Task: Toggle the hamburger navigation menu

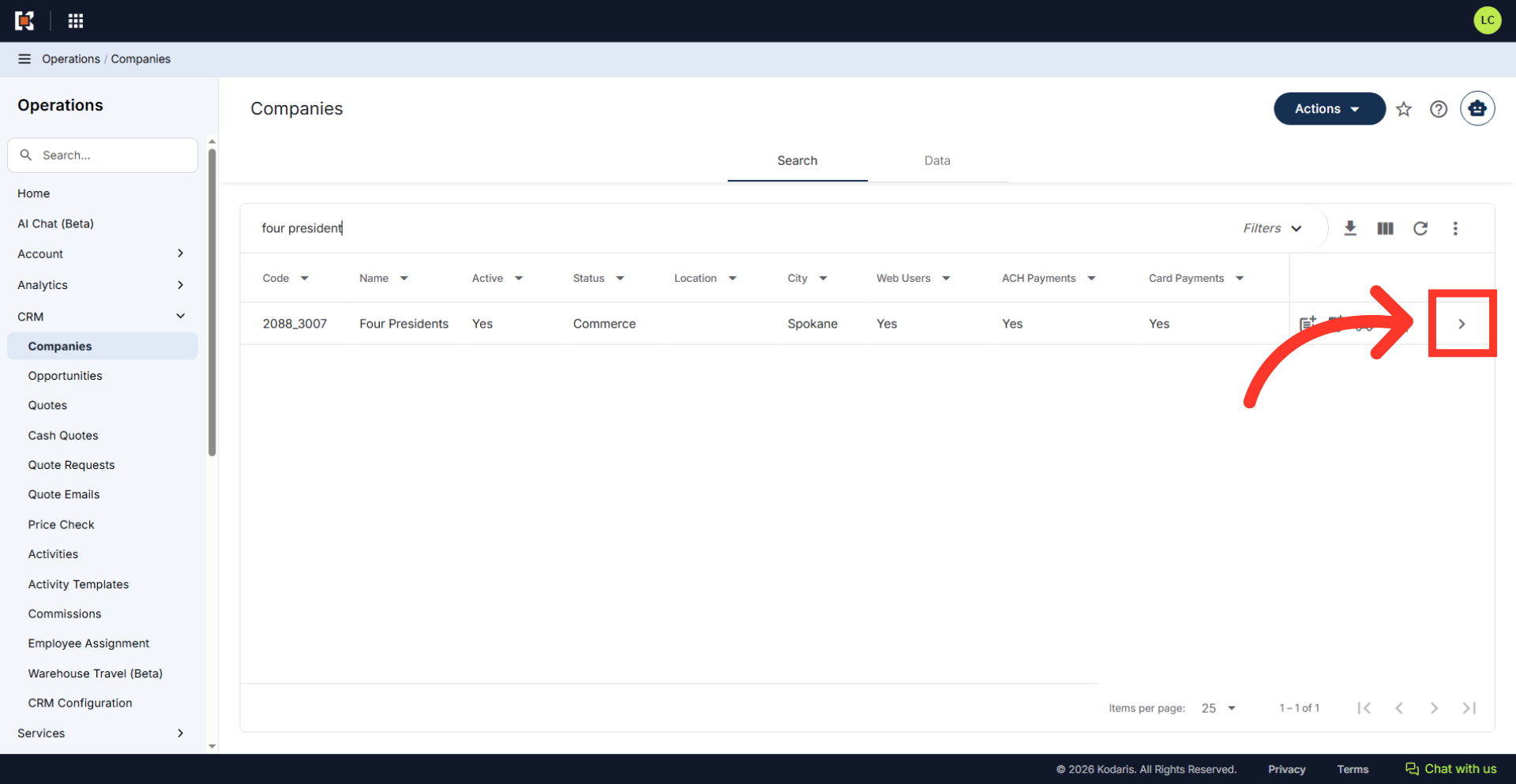Action: (x=24, y=59)
